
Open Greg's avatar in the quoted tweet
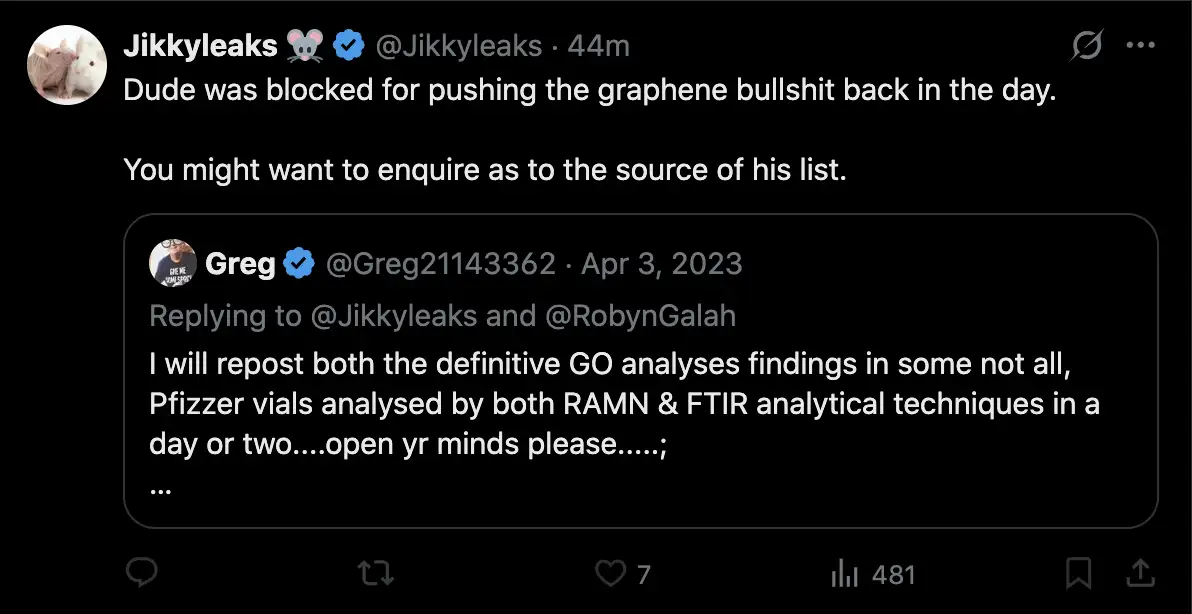[173, 264]
